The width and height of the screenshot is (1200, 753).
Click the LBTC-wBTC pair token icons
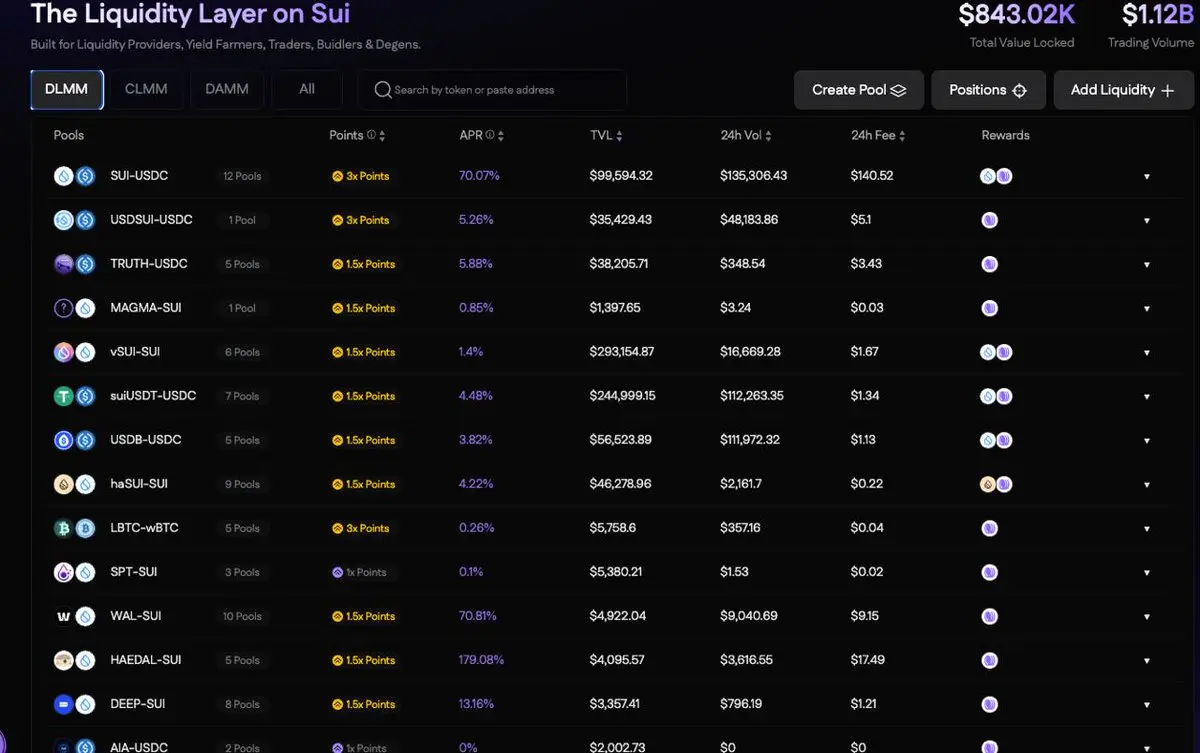coord(74,528)
